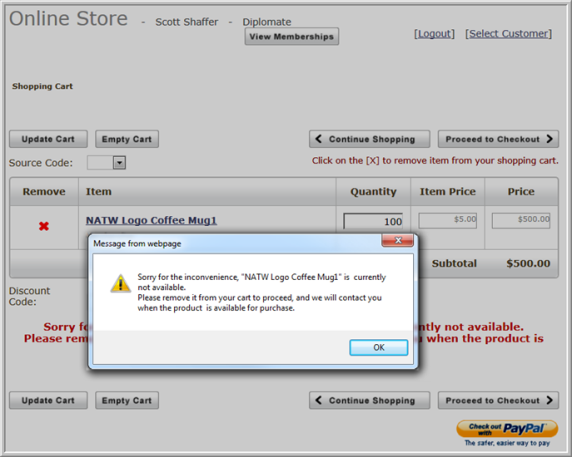Click the bottom Update Cart button
Viewport: 572px width, 457px height.
(48, 400)
